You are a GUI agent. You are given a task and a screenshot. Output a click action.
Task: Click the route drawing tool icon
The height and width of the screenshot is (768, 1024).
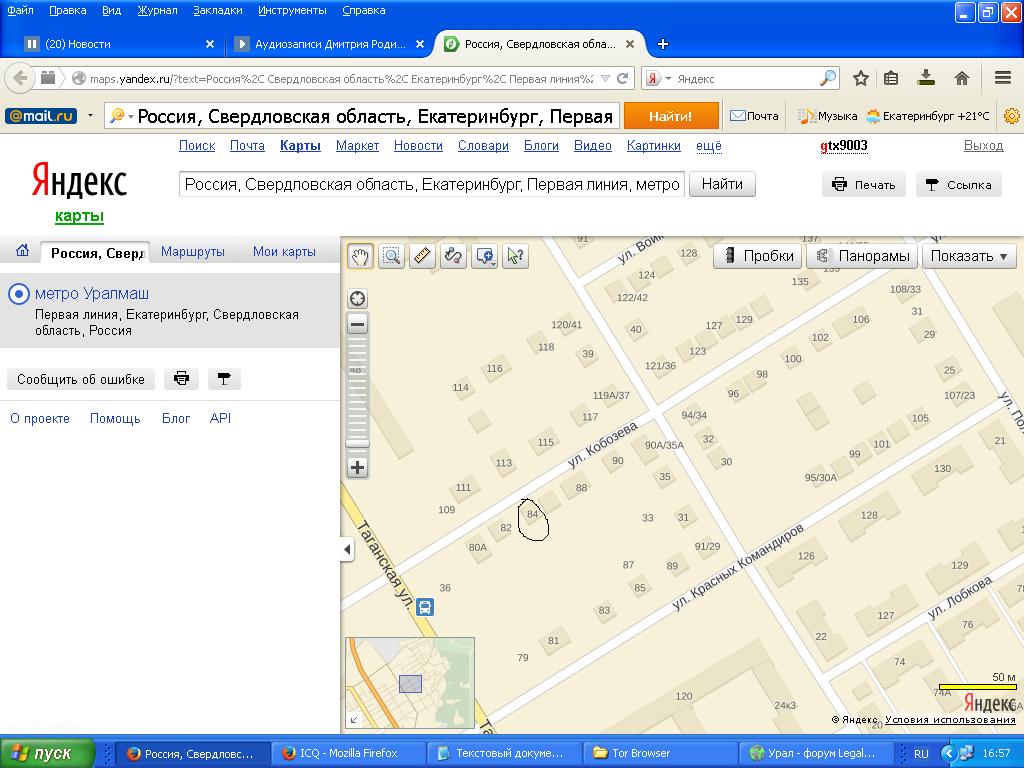tap(453, 256)
